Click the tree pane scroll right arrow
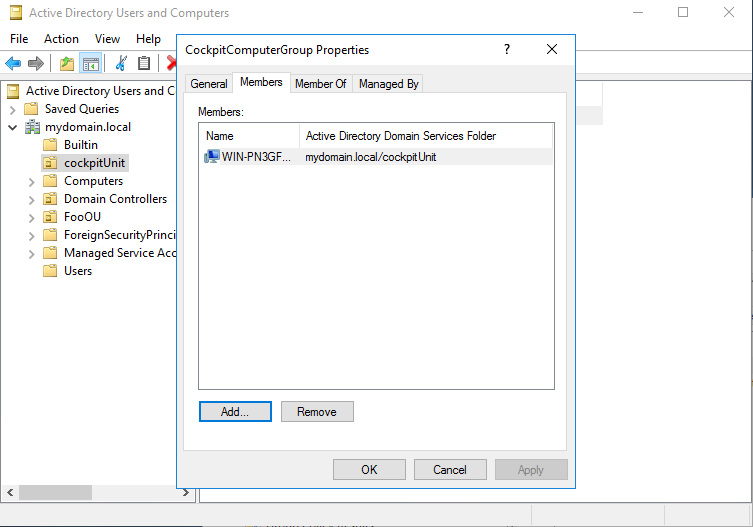Image resolution: width=753 pixels, height=527 pixels. pos(186,492)
